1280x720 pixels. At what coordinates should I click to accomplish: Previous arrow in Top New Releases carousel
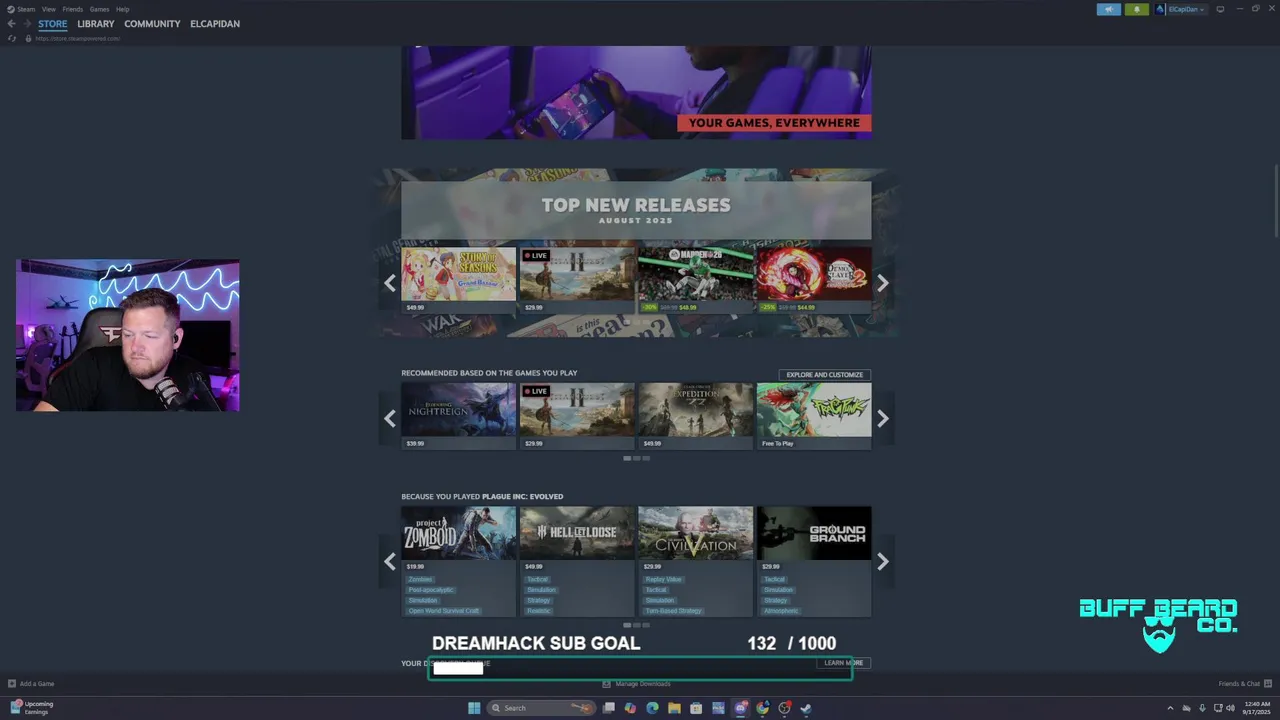point(390,283)
